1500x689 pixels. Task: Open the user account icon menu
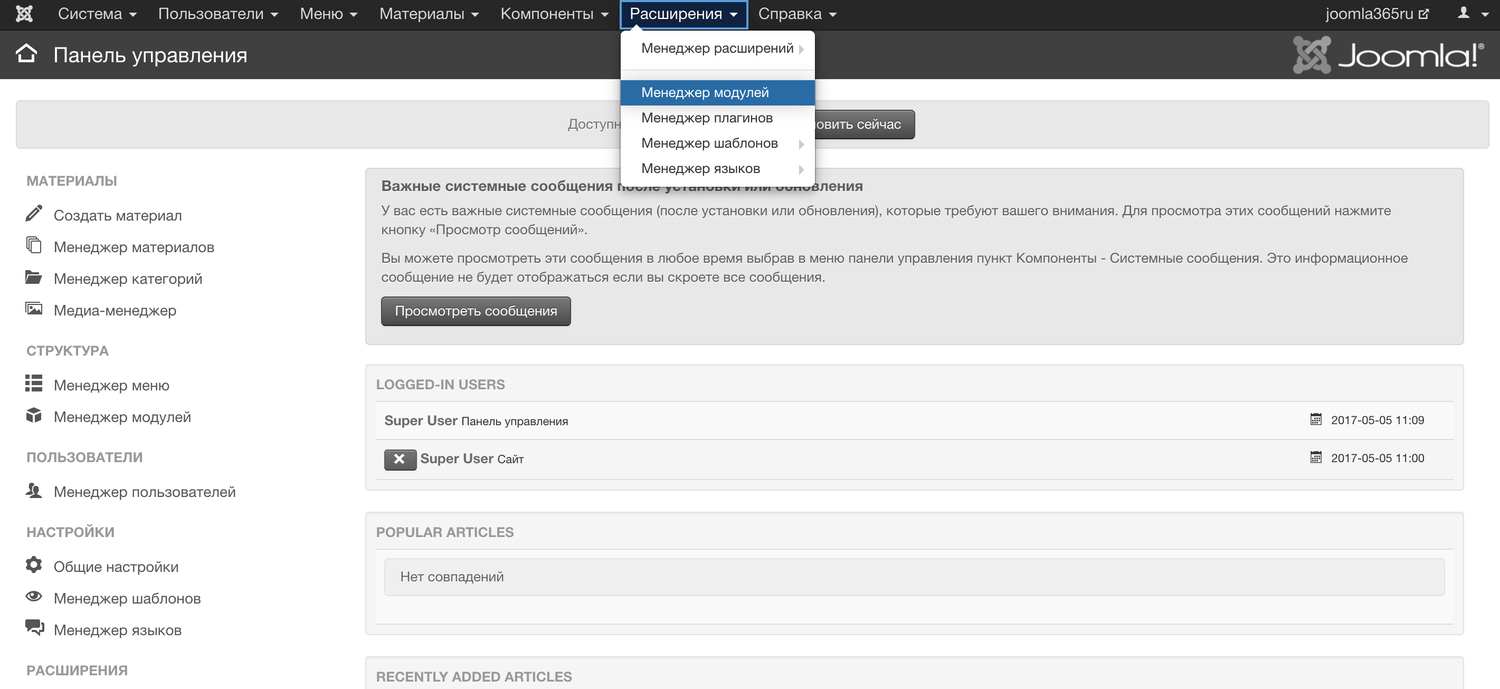[1470, 14]
